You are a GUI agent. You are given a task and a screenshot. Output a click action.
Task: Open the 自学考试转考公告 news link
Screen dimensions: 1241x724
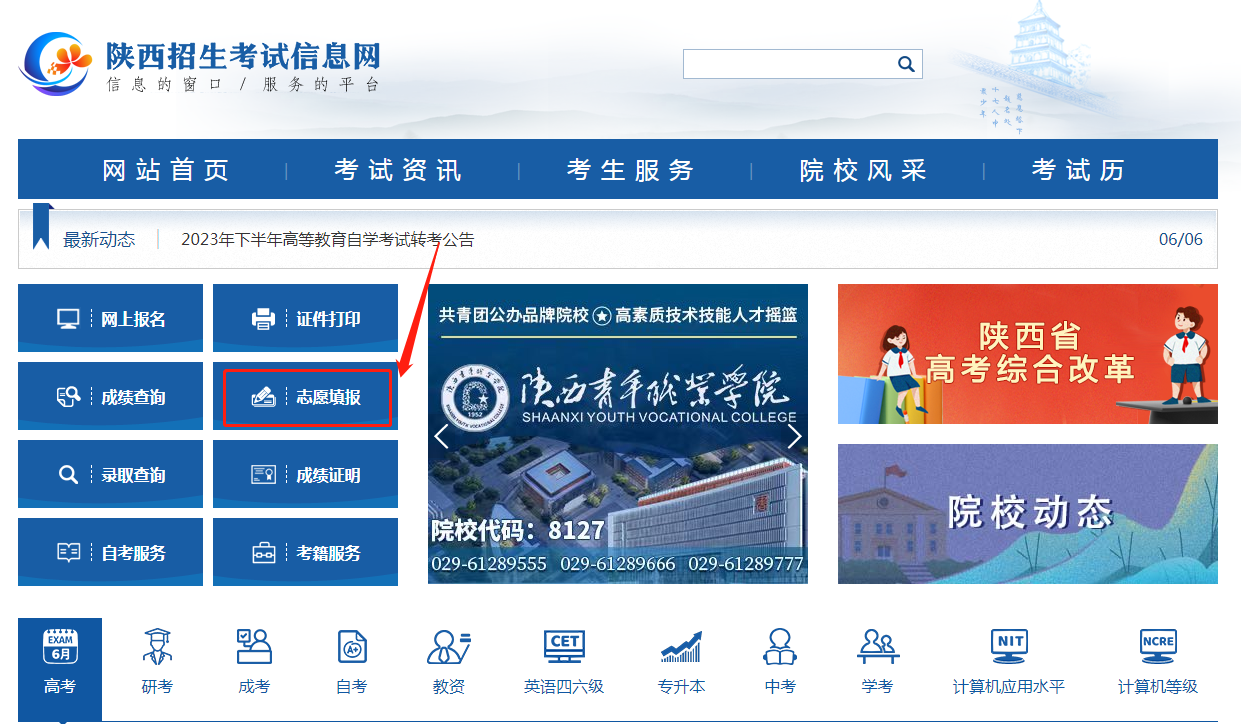(328, 240)
